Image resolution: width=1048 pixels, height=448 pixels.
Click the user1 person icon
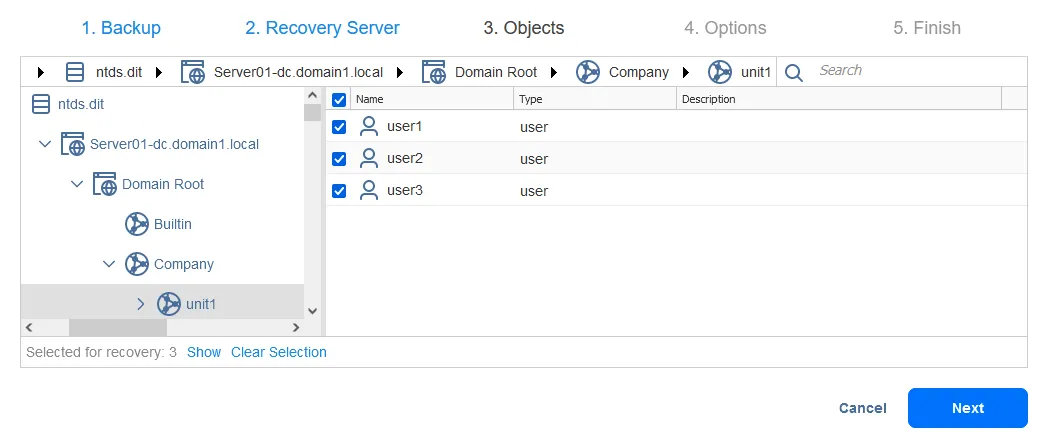(369, 126)
